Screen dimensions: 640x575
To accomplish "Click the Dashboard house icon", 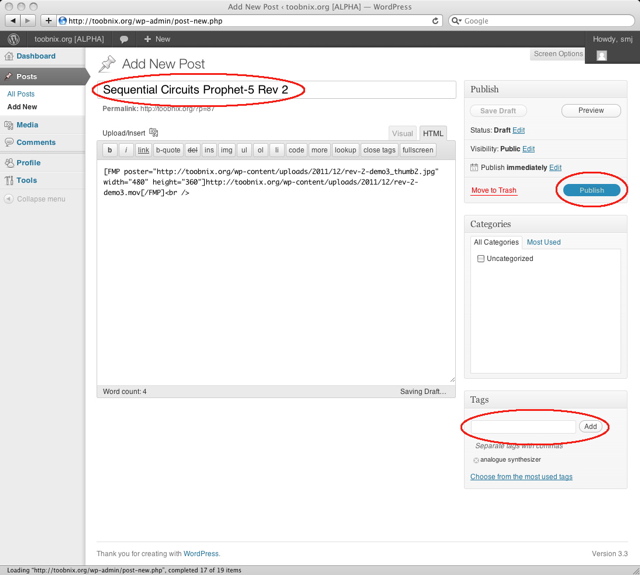I will pyautogui.click(x=9, y=56).
